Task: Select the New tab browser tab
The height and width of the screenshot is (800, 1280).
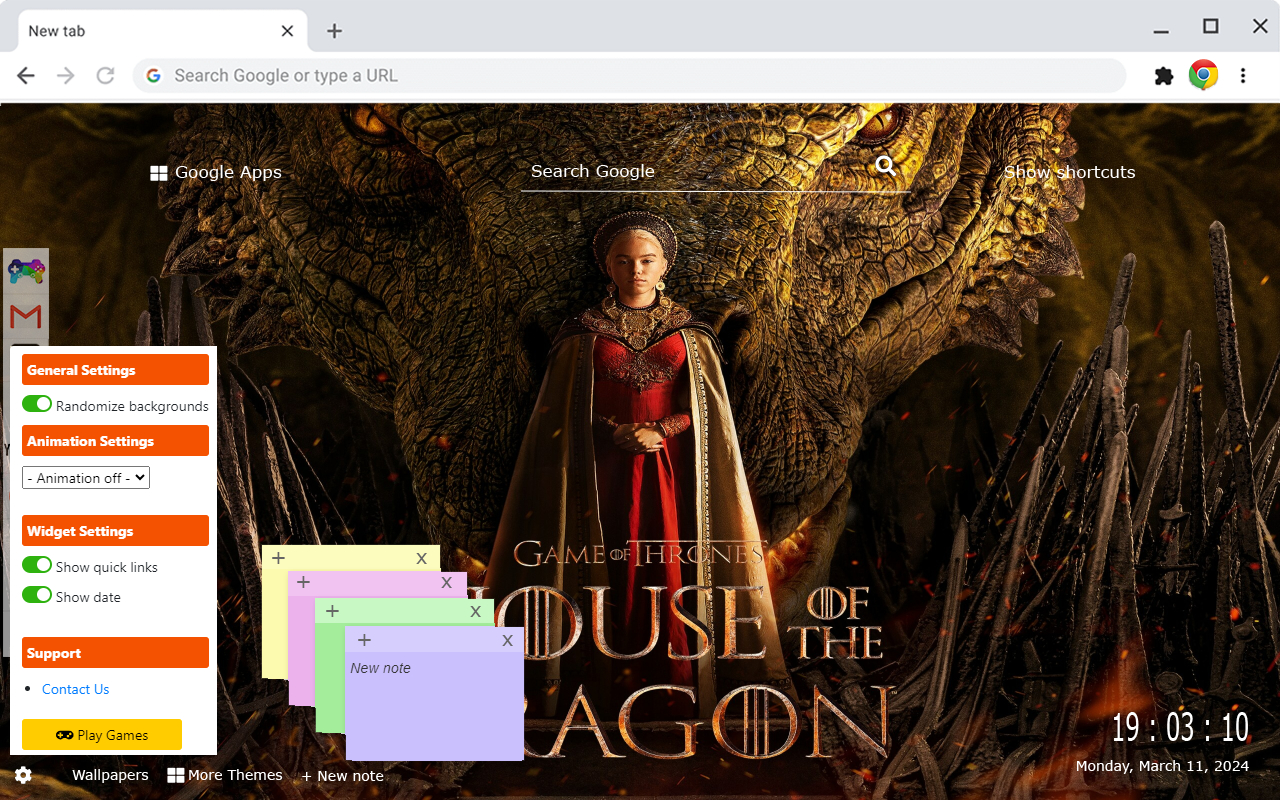Action: tap(162, 31)
